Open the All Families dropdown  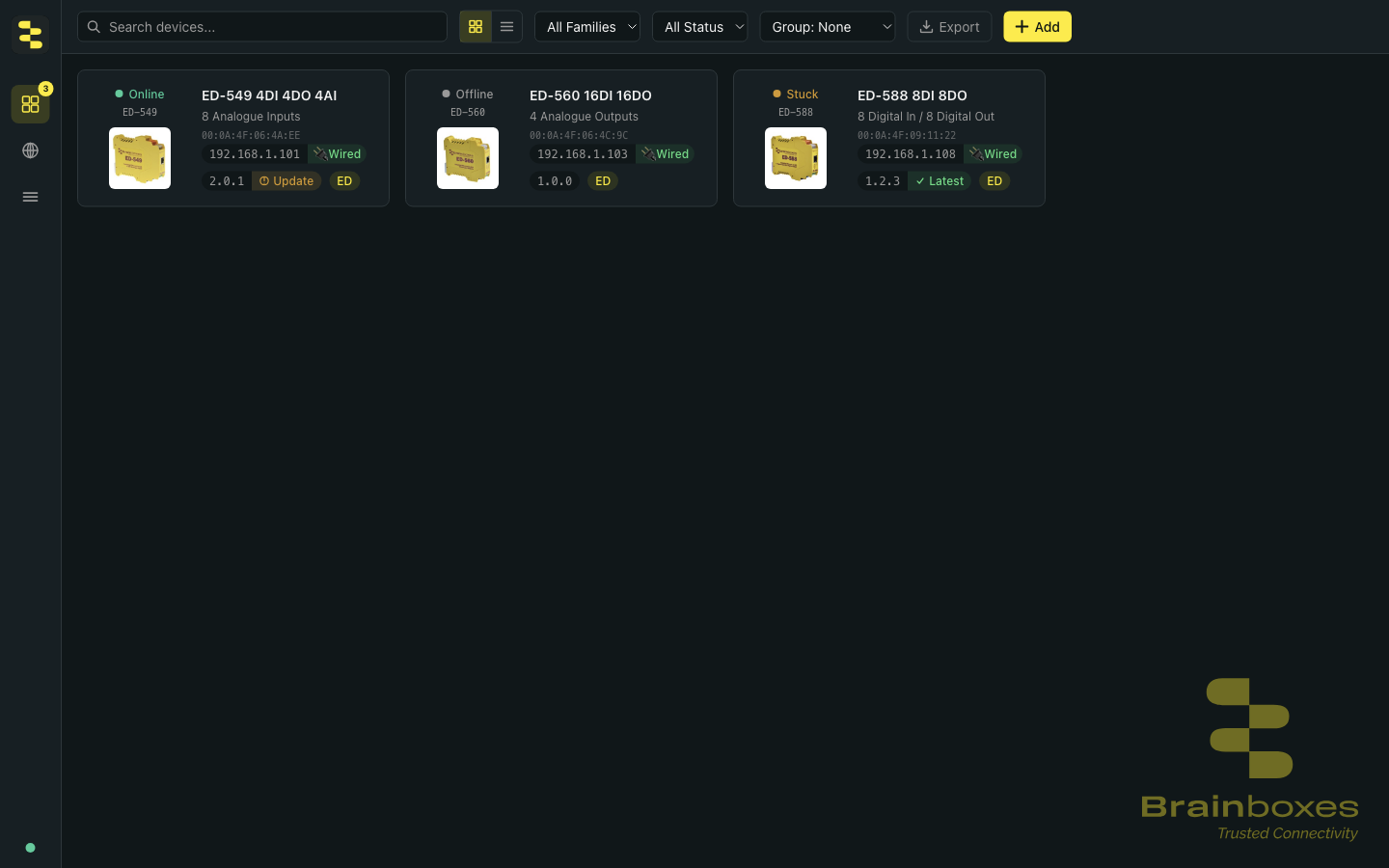tap(587, 27)
